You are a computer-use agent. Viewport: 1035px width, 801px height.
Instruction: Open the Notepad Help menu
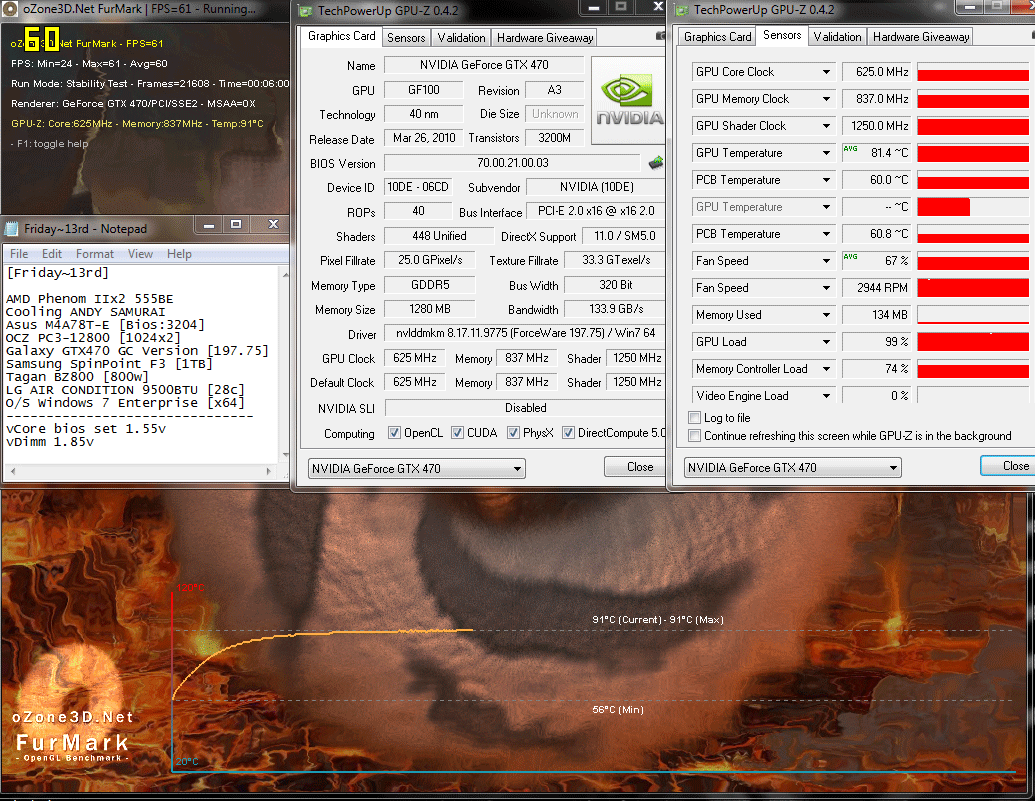tap(179, 254)
